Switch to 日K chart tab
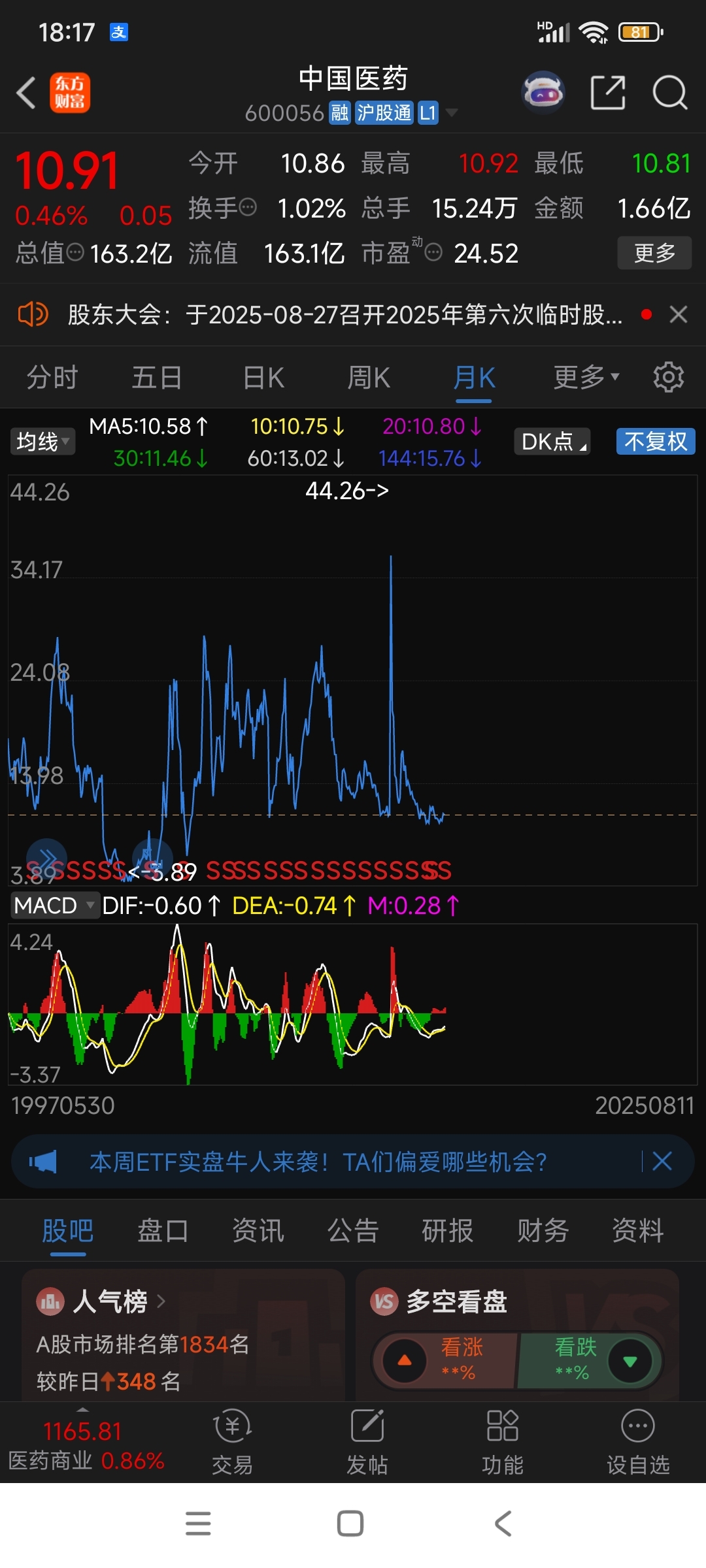This screenshot has width=706, height=1568. [x=263, y=378]
